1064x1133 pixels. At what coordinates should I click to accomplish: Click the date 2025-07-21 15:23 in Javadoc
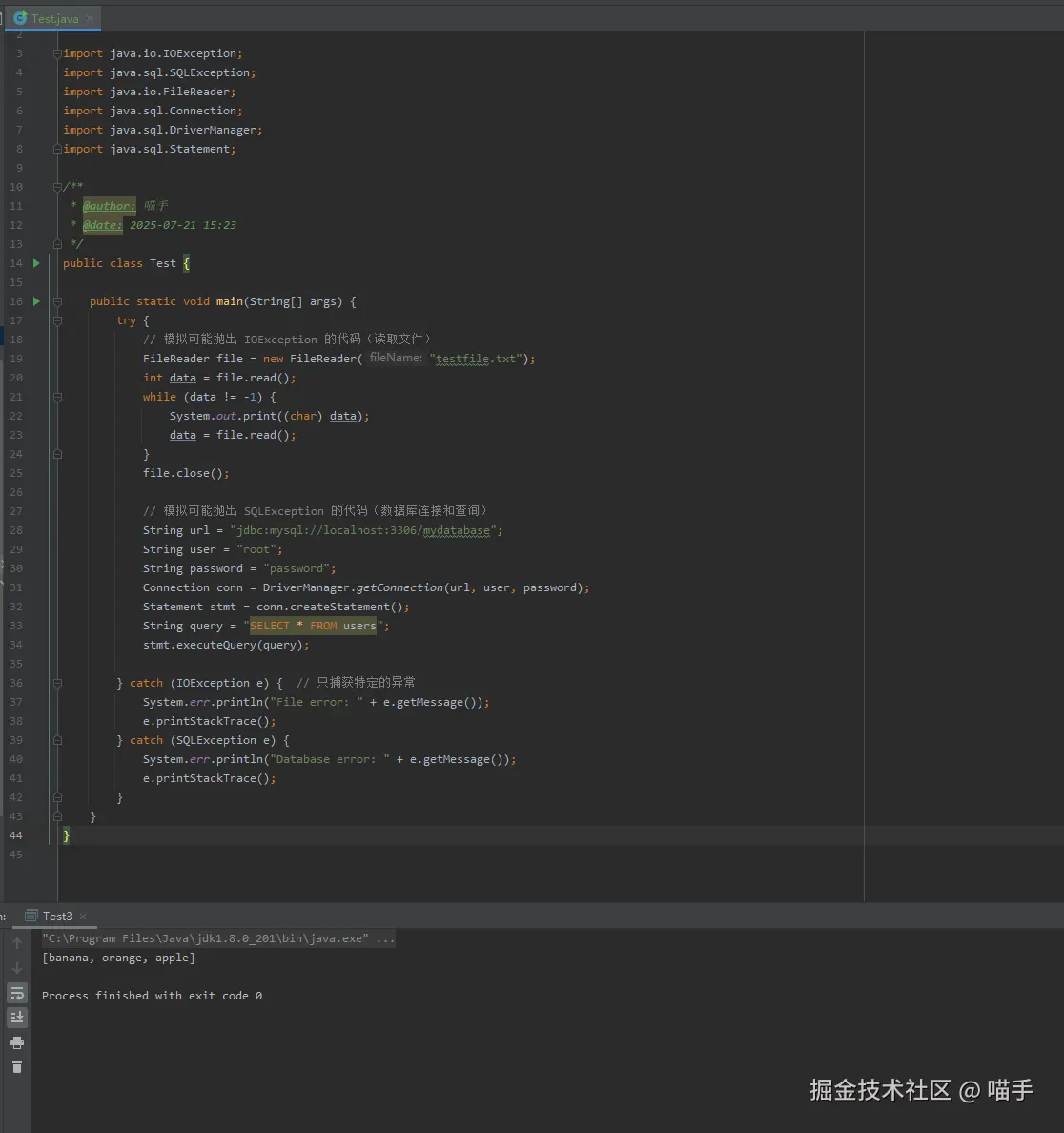(183, 225)
